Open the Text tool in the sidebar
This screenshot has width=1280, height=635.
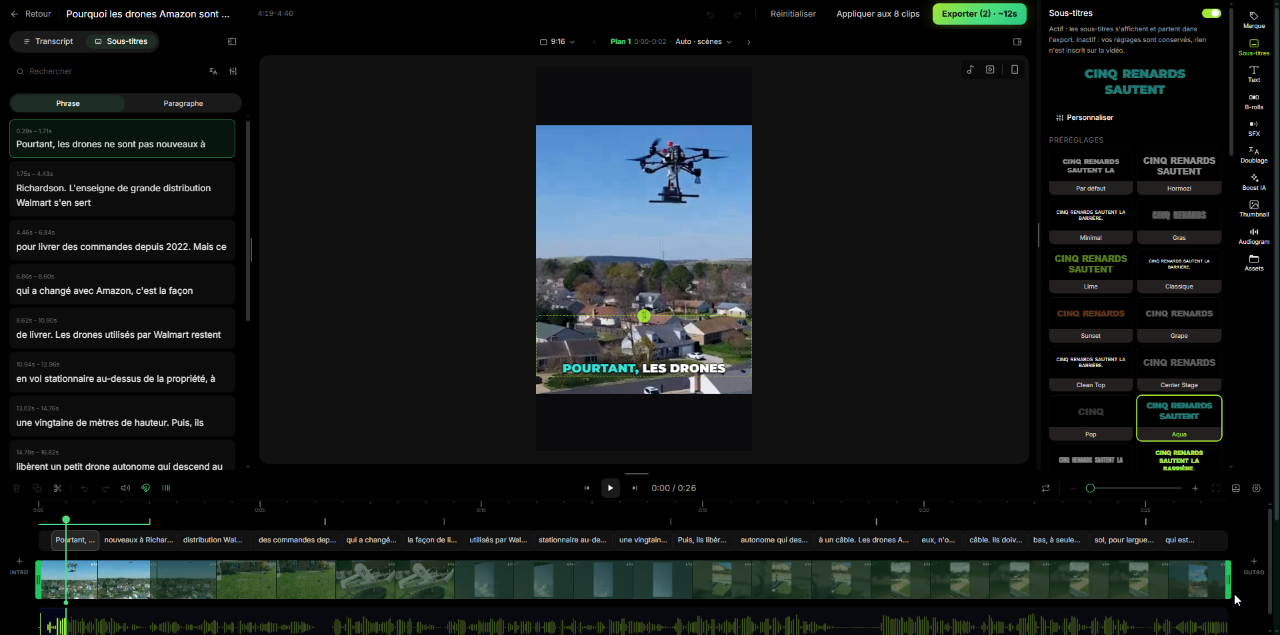1254,73
